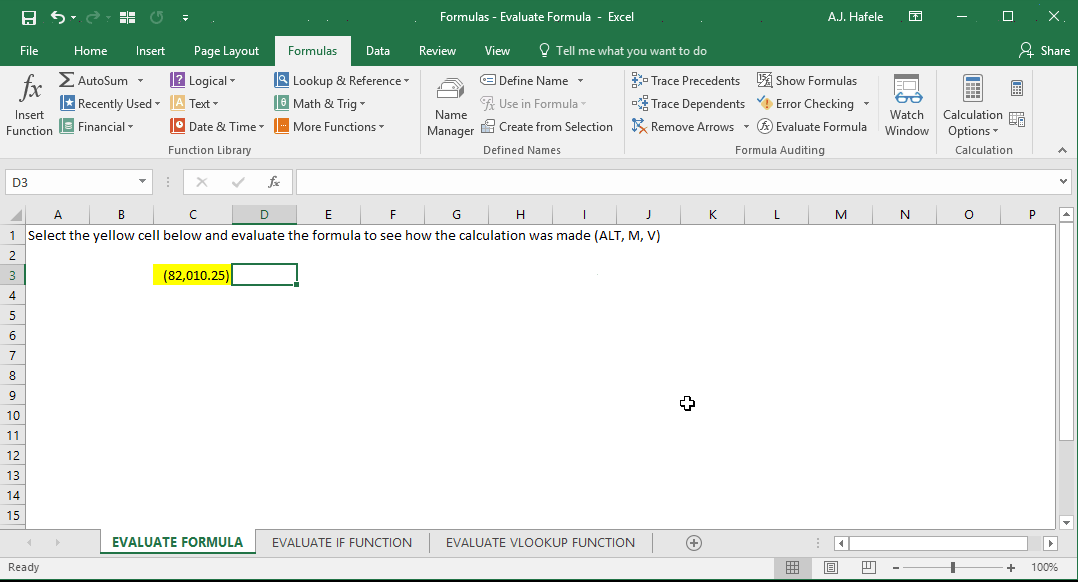The height and width of the screenshot is (582, 1078).
Task: Click Calculate Sheet icon
Action: point(1018,120)
